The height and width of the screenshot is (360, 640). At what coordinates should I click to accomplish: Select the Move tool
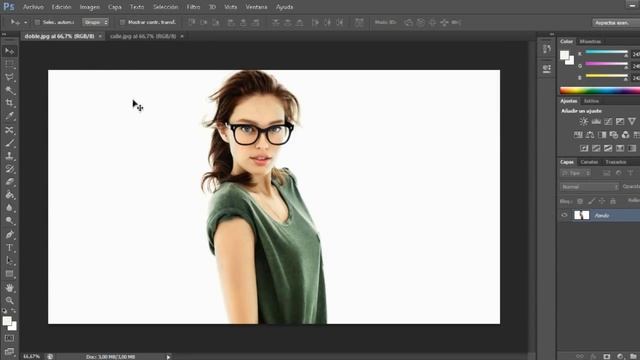coord(9,51)
